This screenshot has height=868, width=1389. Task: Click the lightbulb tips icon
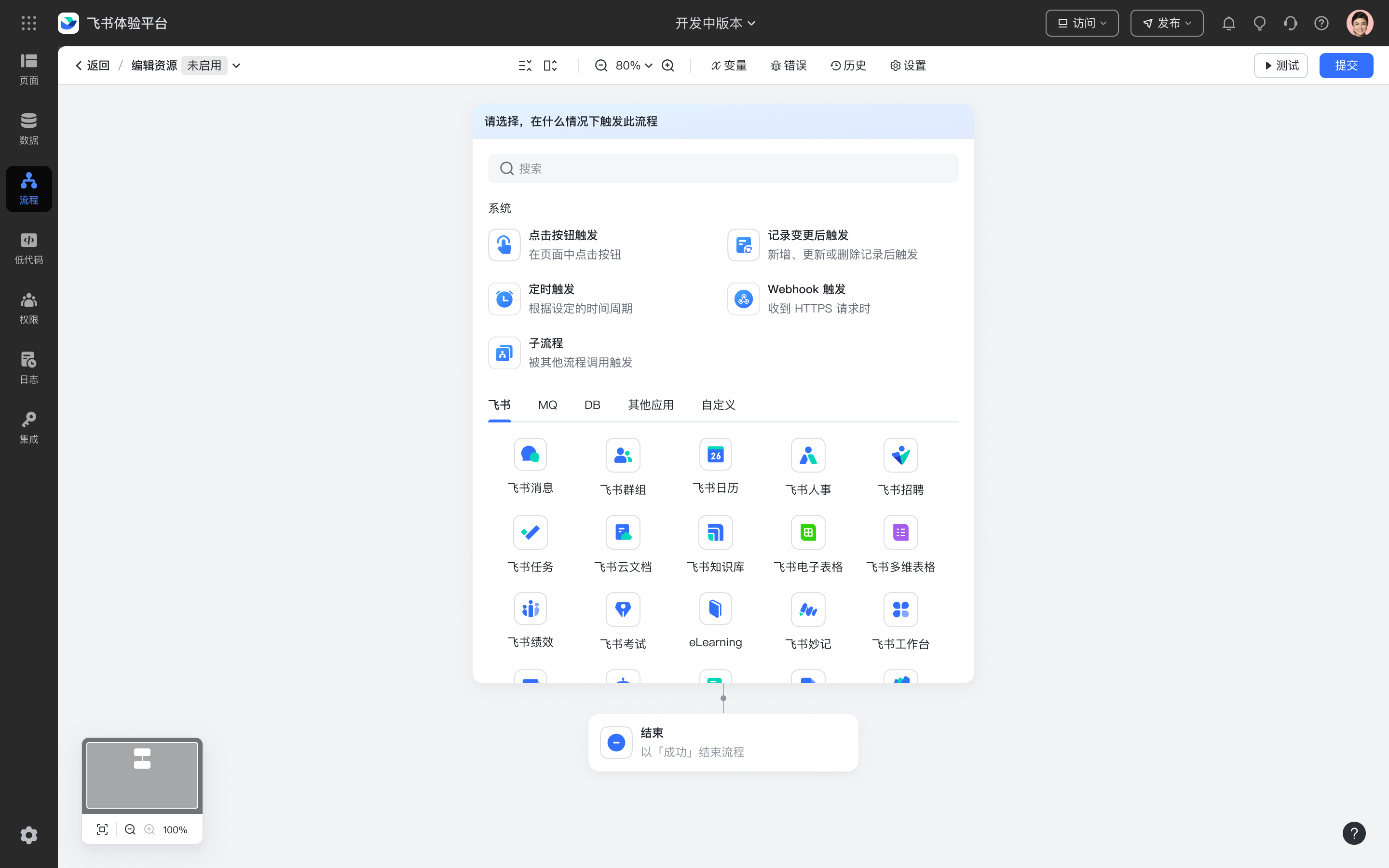[1259, 23]
